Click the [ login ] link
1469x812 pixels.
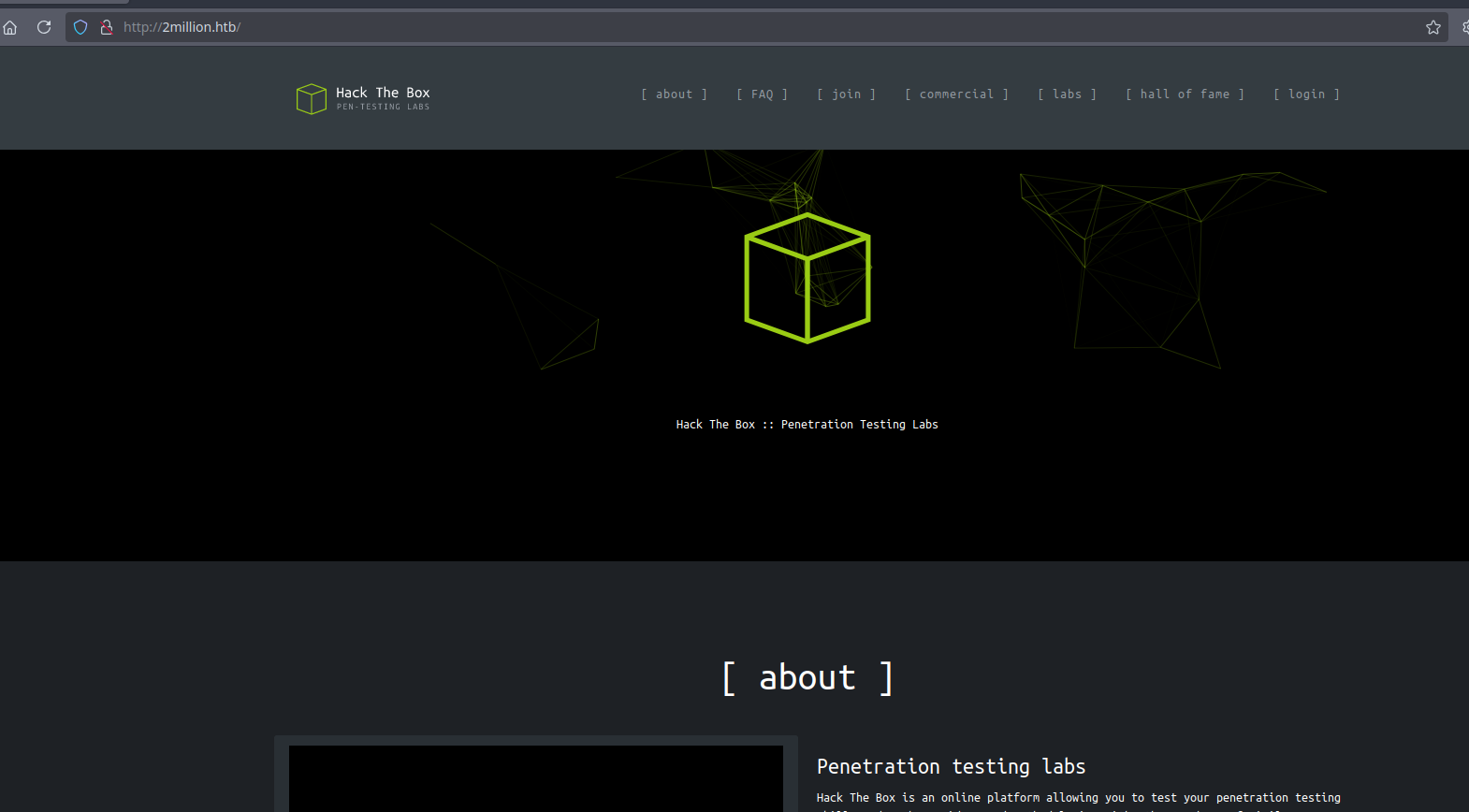1306,94
